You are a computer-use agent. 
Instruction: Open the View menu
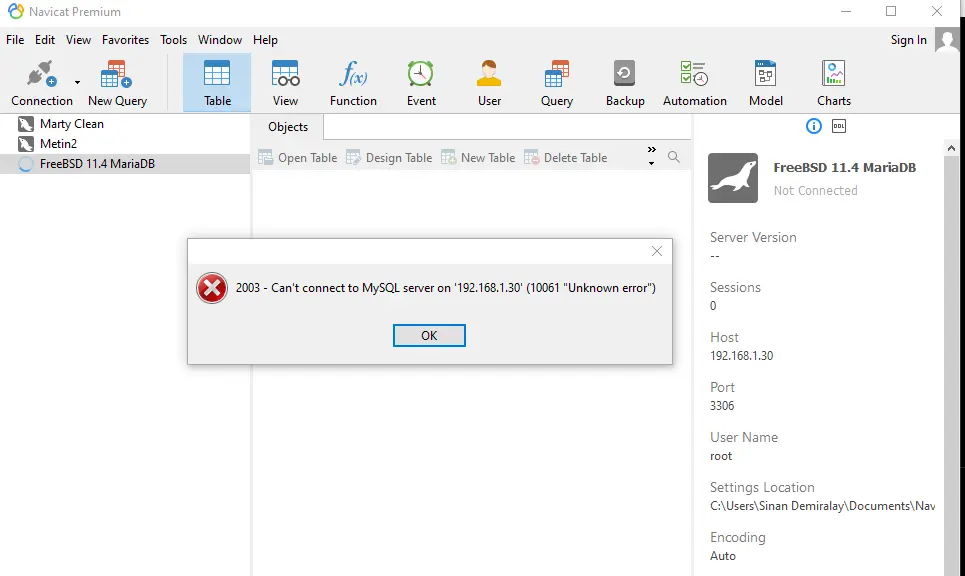[78, 40]
